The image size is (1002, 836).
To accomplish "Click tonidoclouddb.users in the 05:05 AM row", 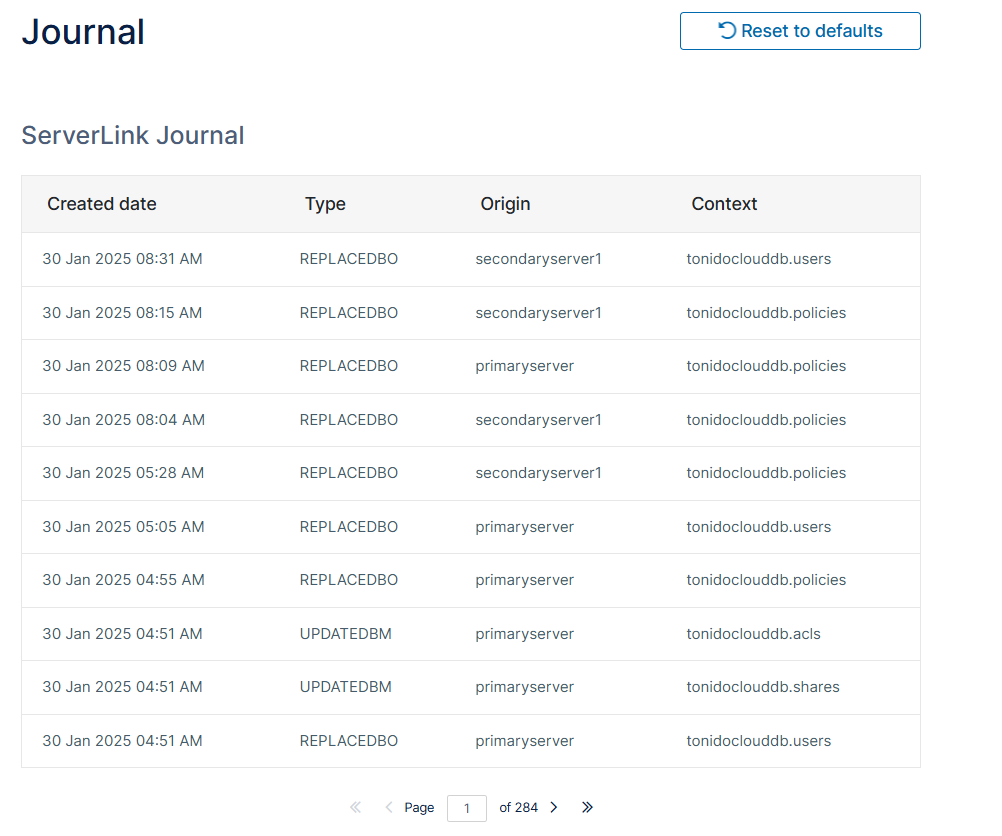I will (758, 527).
